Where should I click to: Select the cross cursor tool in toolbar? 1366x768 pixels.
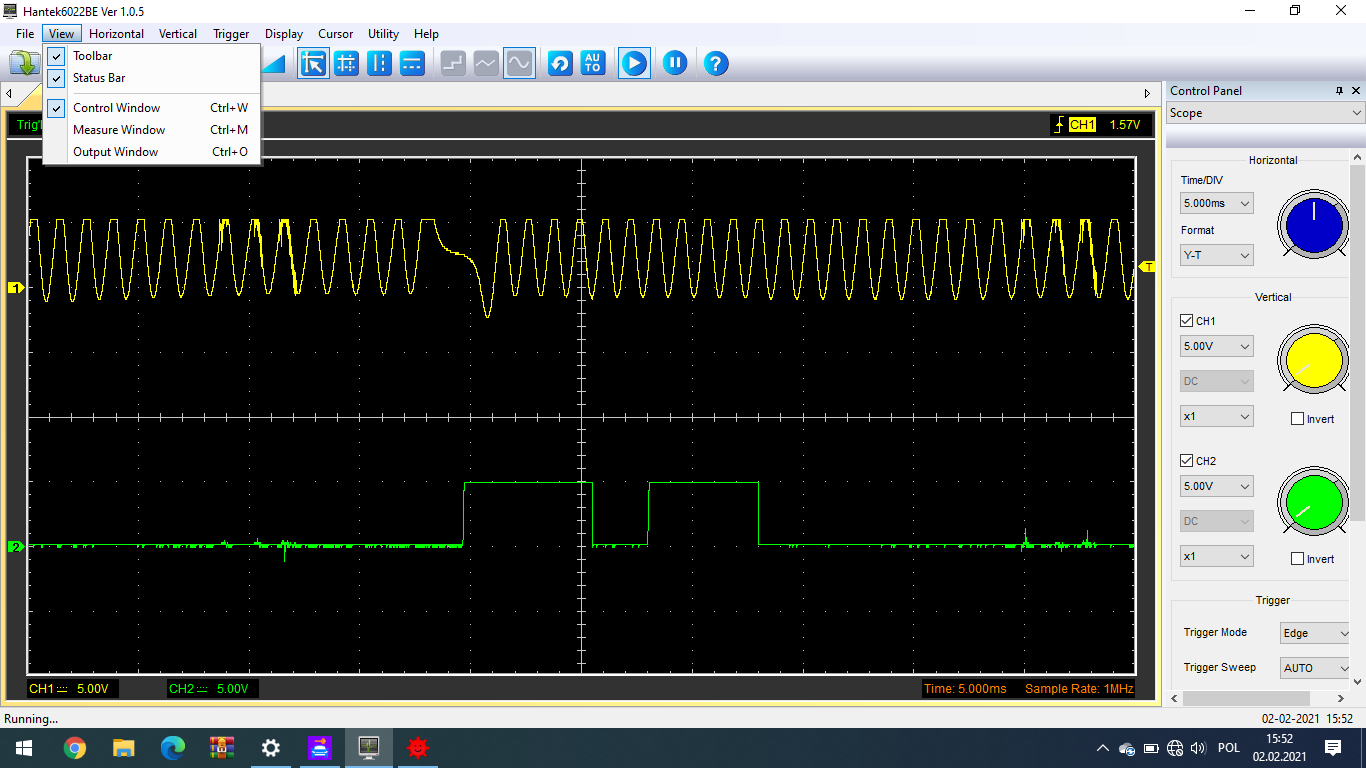(346, 64)
